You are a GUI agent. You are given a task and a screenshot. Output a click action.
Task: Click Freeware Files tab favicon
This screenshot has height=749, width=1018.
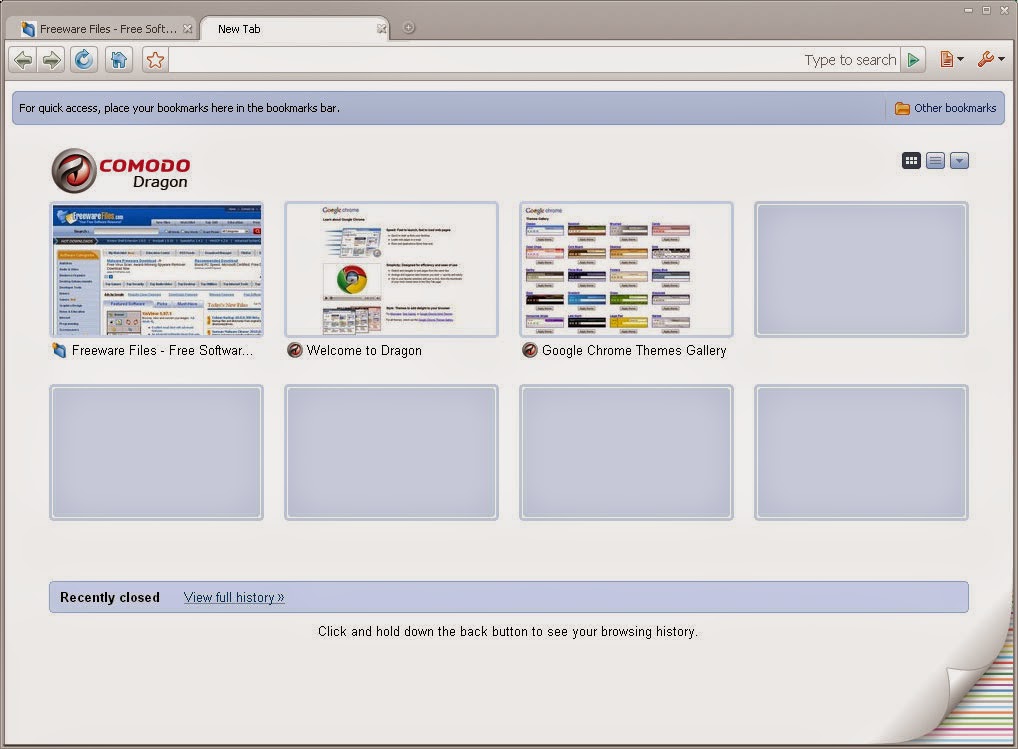coord(27,29)
